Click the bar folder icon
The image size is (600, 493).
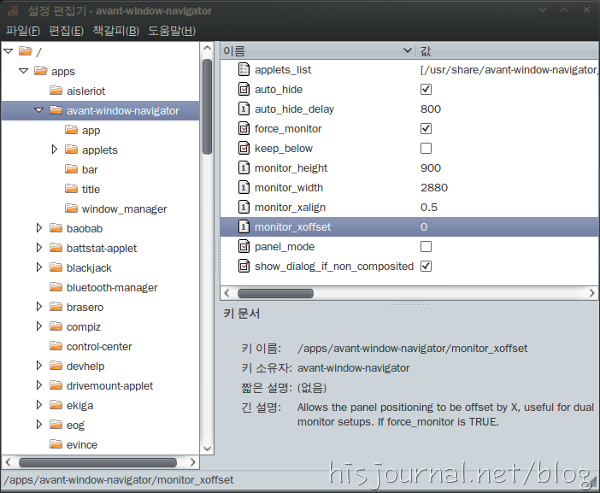pos(71,169)
